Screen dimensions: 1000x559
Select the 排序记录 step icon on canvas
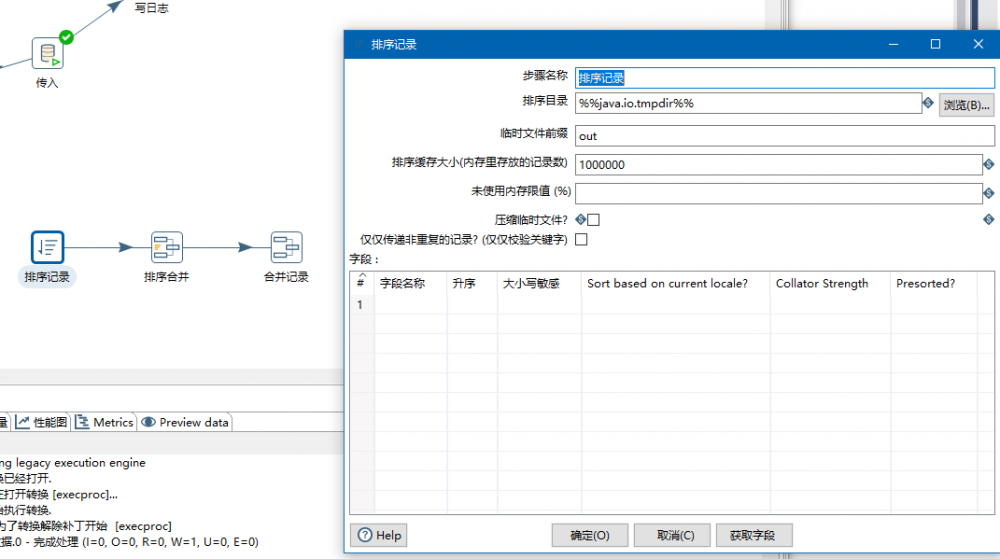tap(47, 247)
